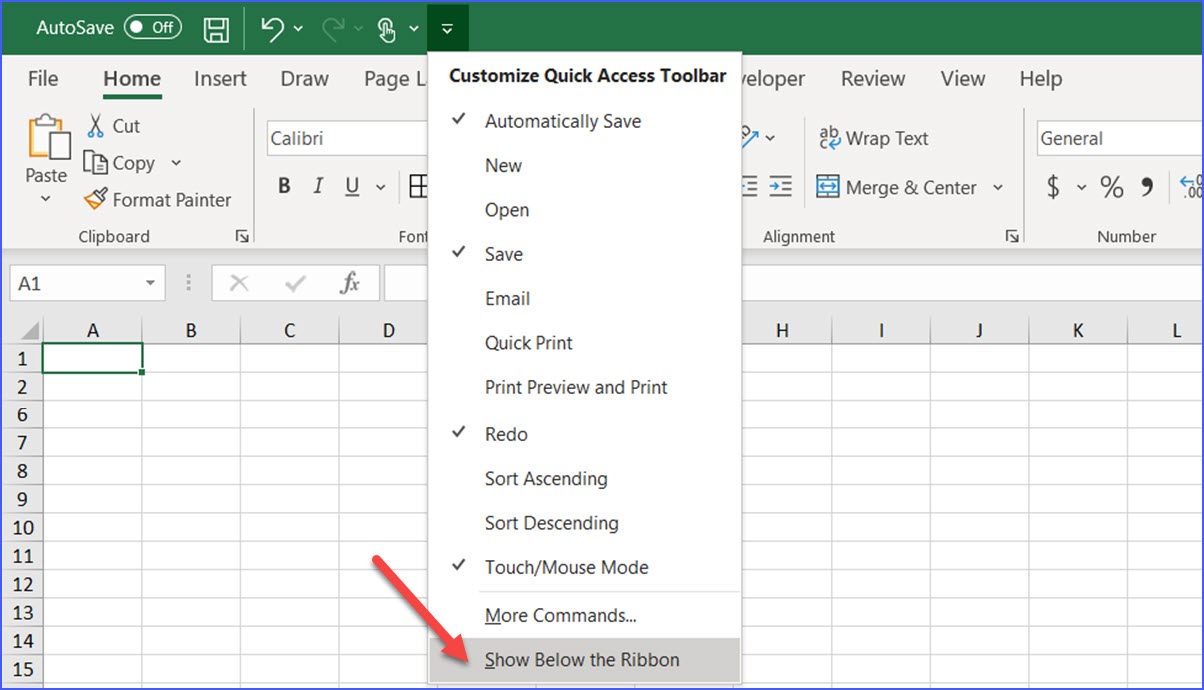Apply Italic formatting
The image size is (1204, 690).
(317, 186)
